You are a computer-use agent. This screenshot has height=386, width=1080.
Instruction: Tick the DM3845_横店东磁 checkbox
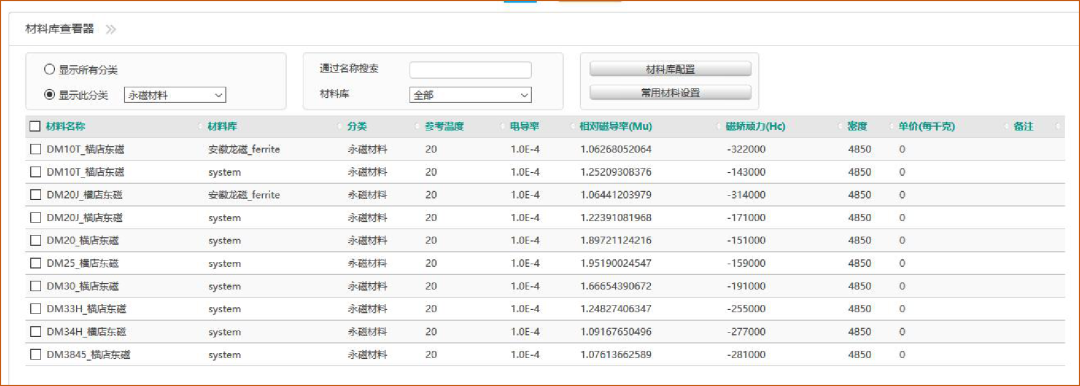tap(35, 355)
